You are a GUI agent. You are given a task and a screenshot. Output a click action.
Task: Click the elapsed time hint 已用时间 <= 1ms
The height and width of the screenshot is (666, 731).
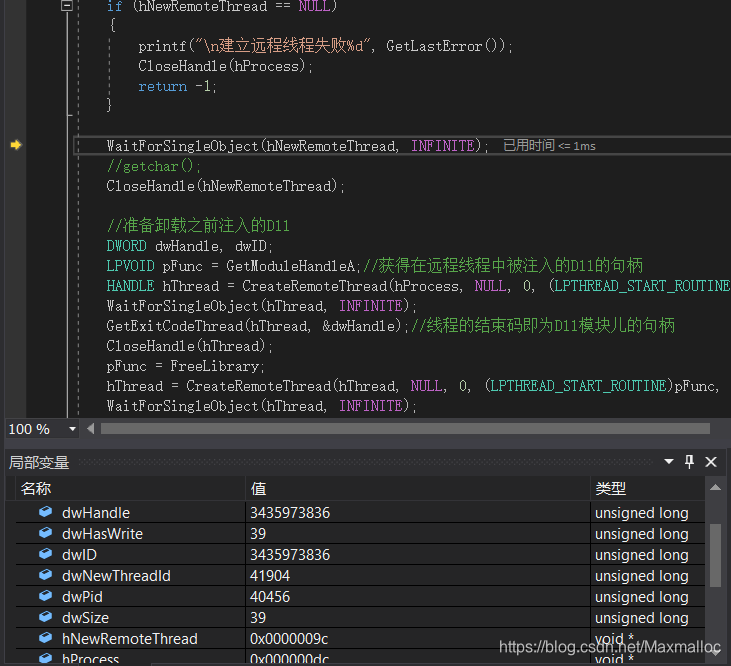550,146
